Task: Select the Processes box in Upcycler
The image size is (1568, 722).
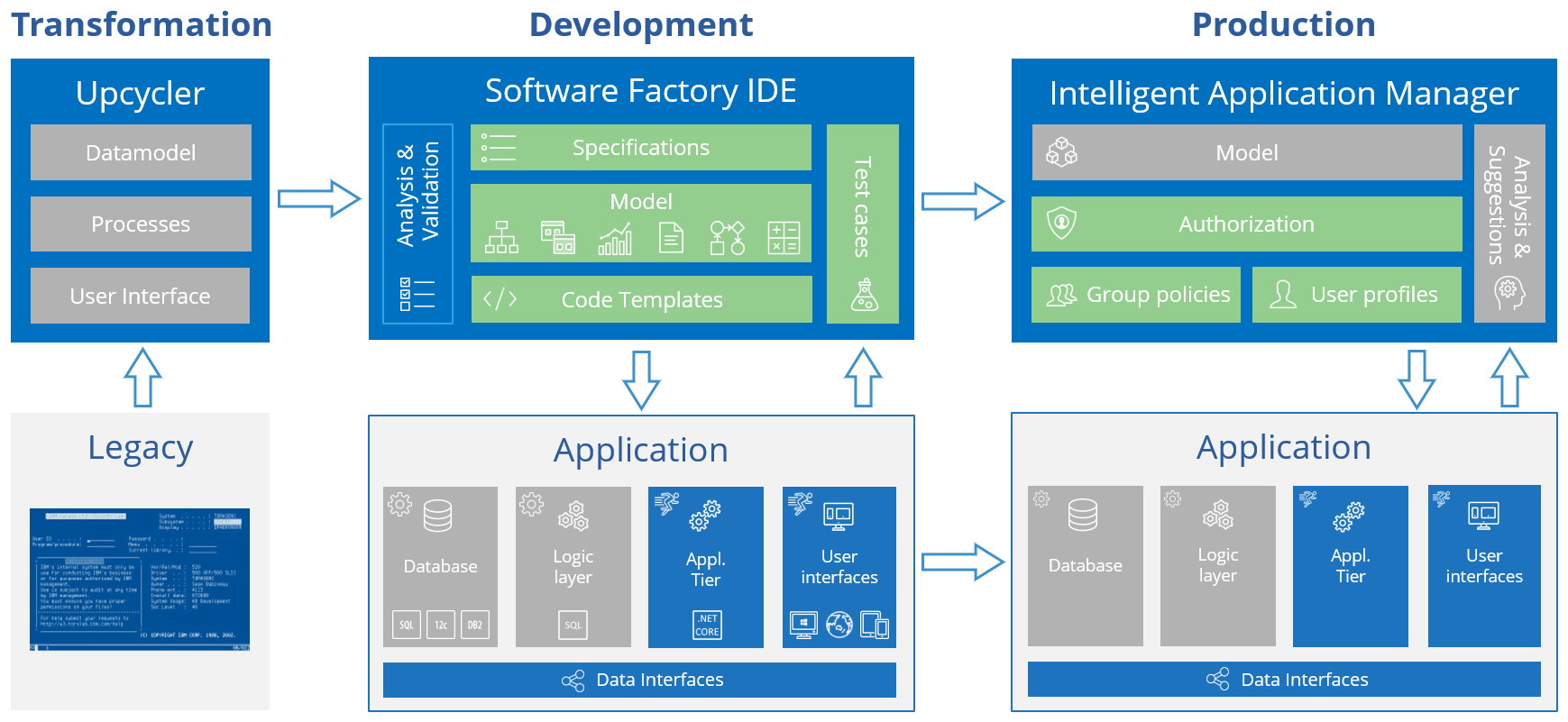Action: (141, 224)
